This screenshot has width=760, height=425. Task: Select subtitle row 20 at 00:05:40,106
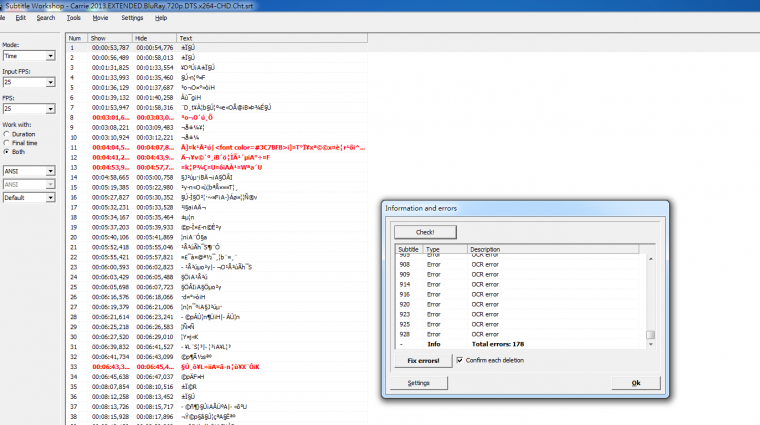tap(217, 237)
